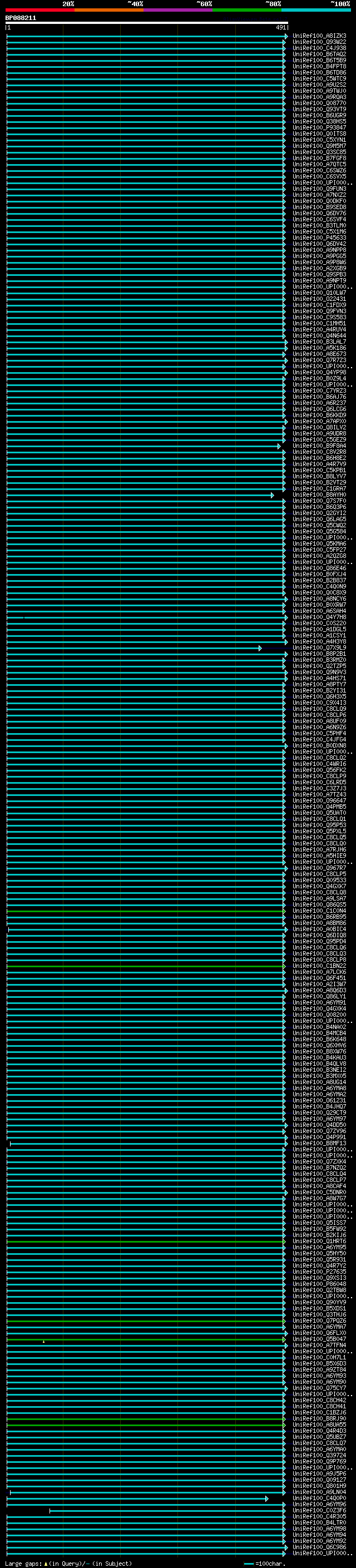Select hit label UniRef100_C5PHF4
356x1568 pixels.
(x=319, y=734)
